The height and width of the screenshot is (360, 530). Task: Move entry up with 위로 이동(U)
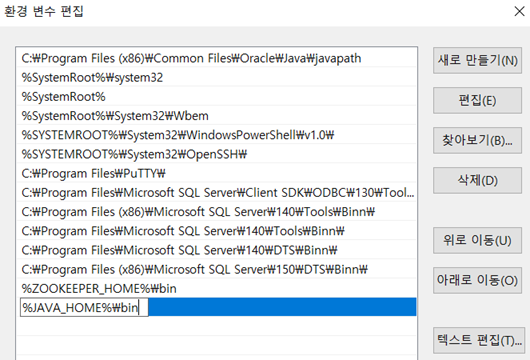click(477, 240)
